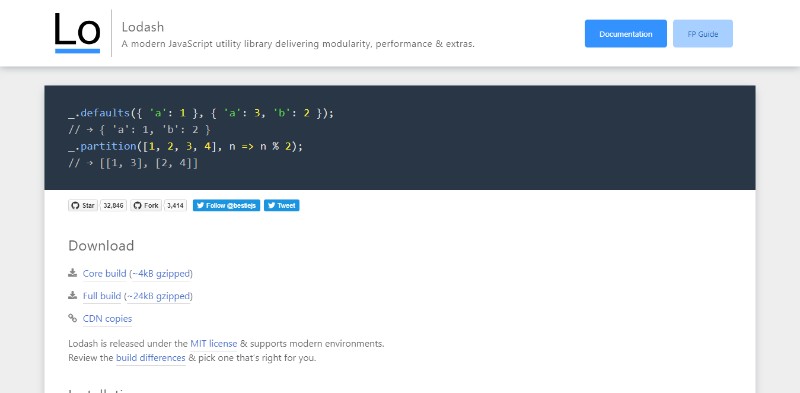Image resolution: width=800 pixels, height=393 pixels.
Task: Open the FP Guide
Action: (x=703, y=34)
